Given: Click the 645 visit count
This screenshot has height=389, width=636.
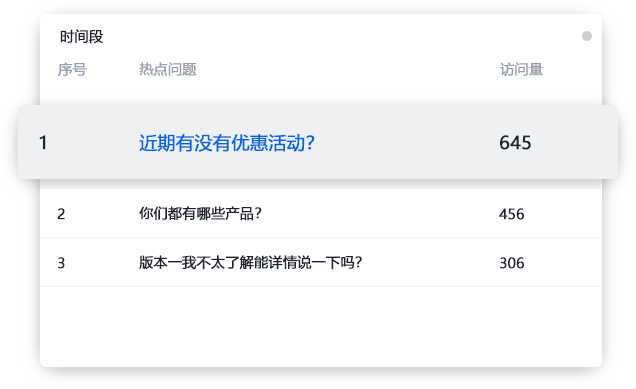Looking at the screenshot, I should pyautogui.click(x=515, y=143).
